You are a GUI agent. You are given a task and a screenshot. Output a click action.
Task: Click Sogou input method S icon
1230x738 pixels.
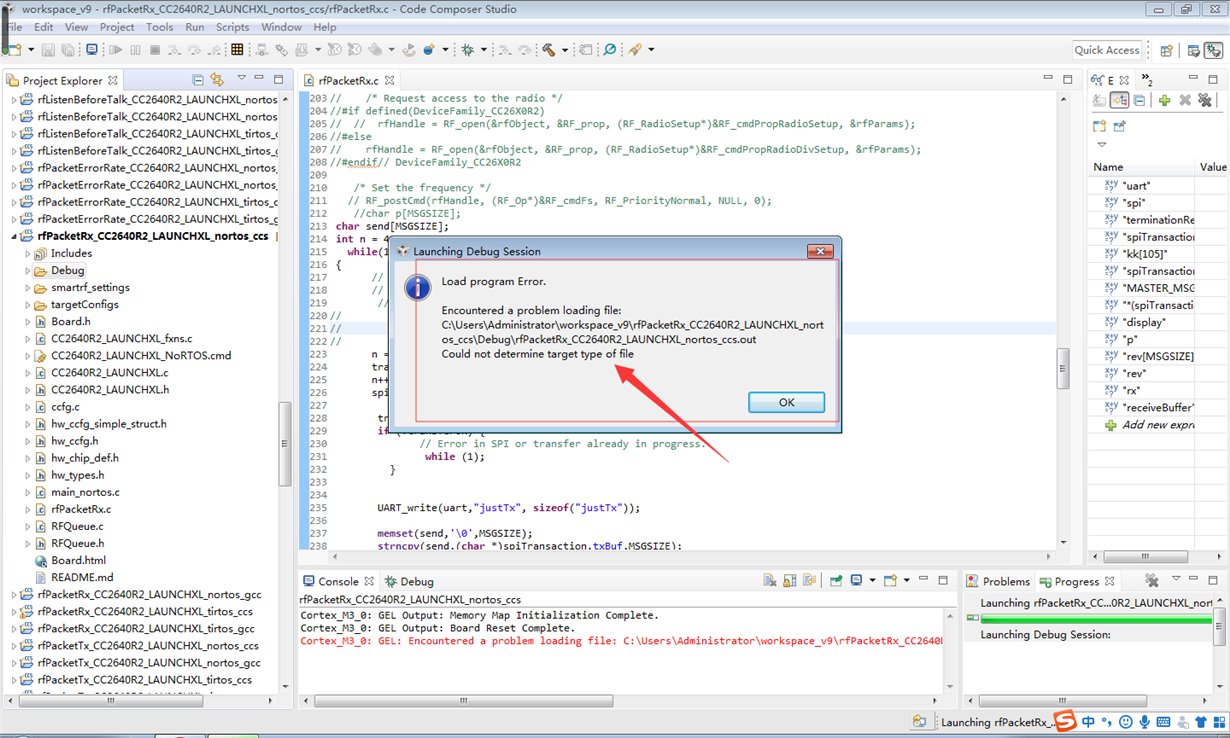click(x=1065, y=721)
